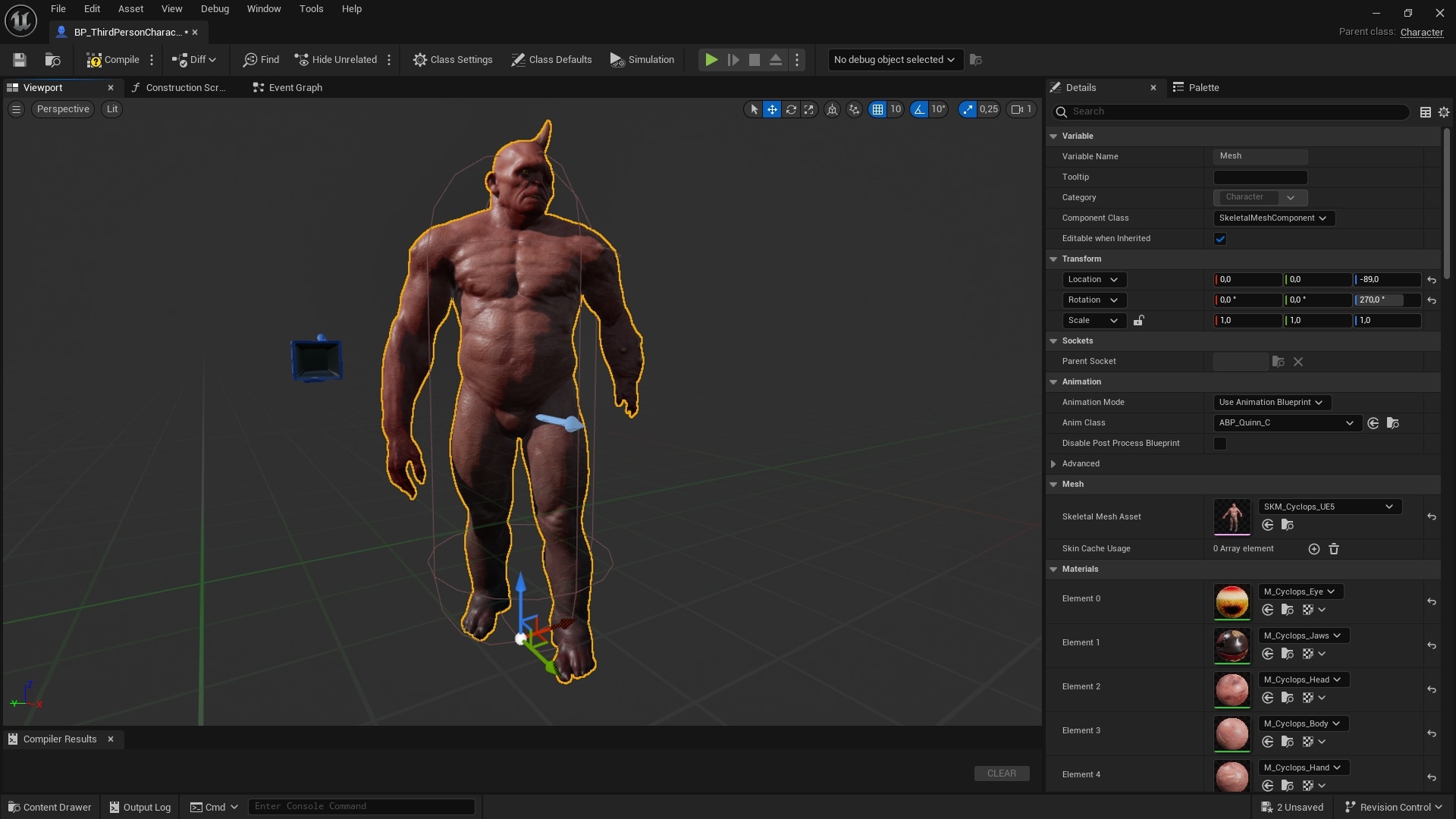The height and width of the screenshot is (819, 1456).
Task: Add a Skin Cache Usage array element
Action: click(1314, 549)
